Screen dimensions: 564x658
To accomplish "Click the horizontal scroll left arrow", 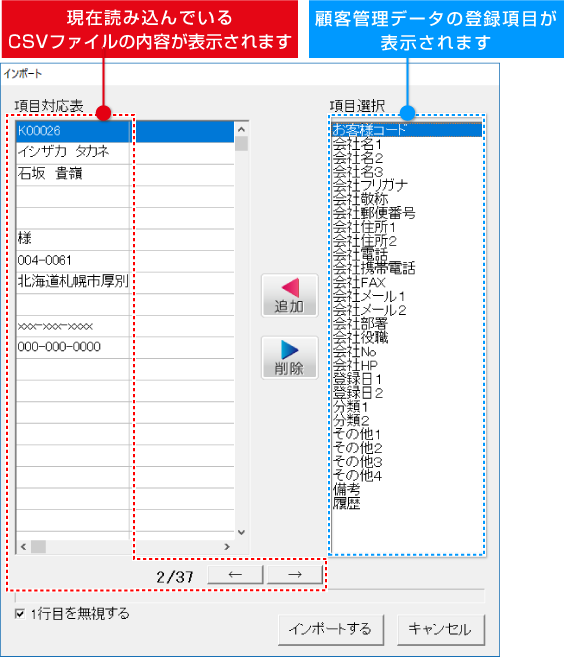I will (24, 547).
